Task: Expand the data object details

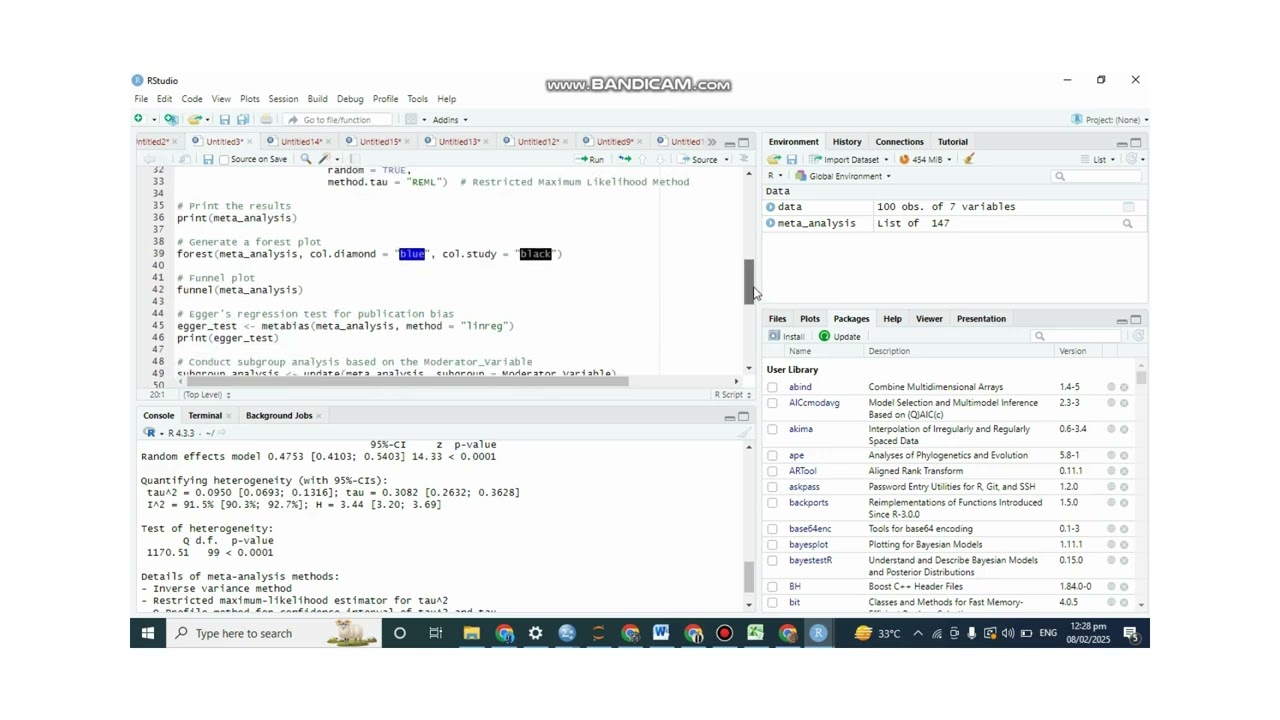Action: (x=771, y=207)
